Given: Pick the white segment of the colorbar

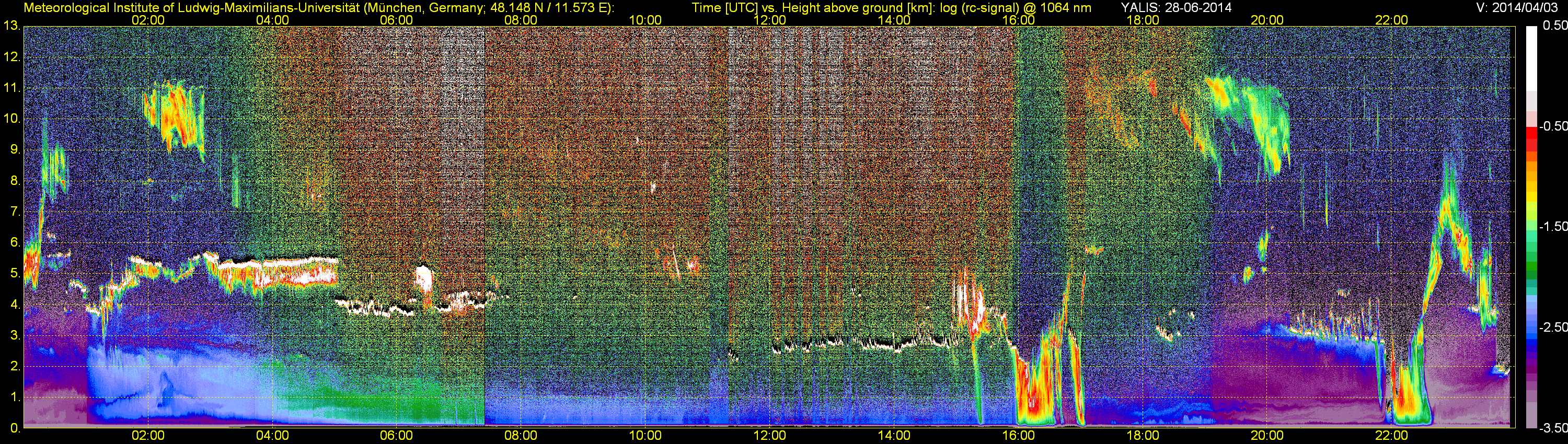Looking at the screenshot, I should click(1531, 58).
